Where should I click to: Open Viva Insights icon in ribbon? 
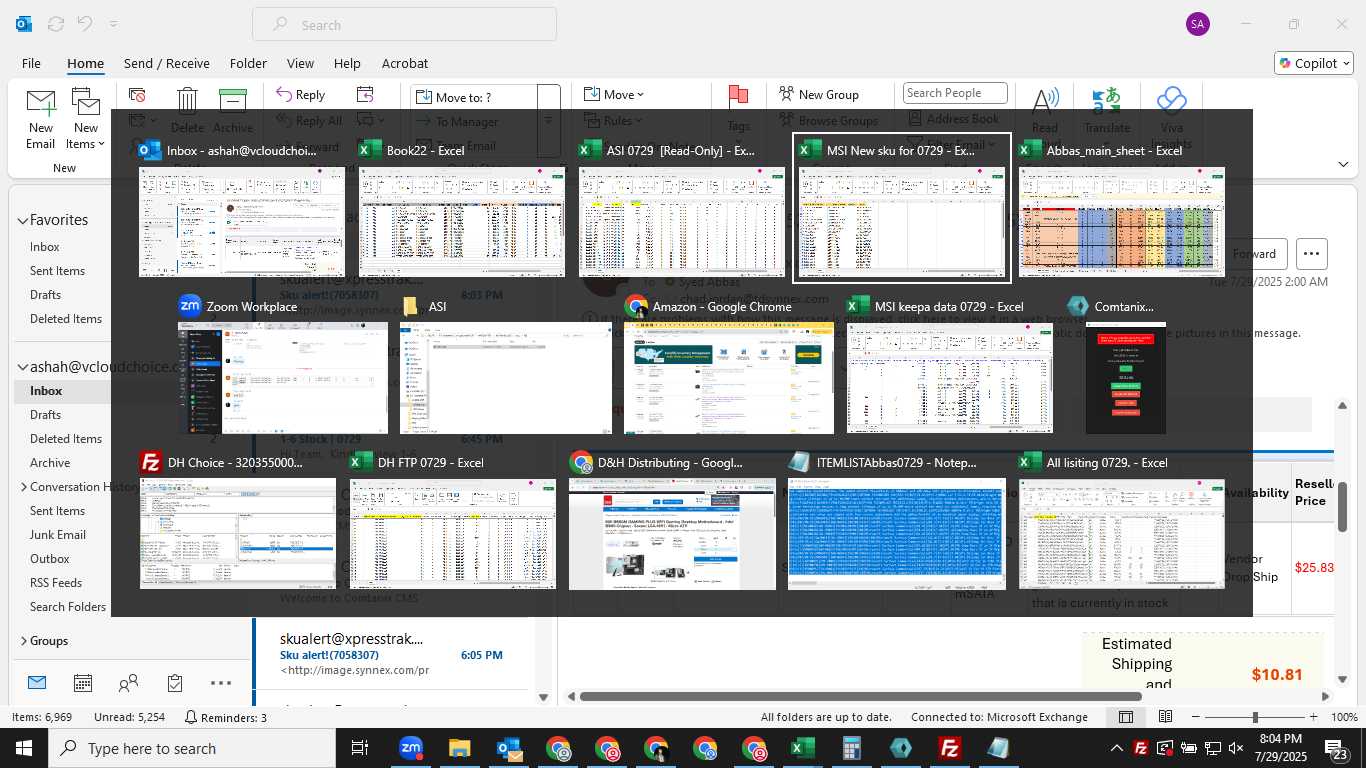(1171, 100)
